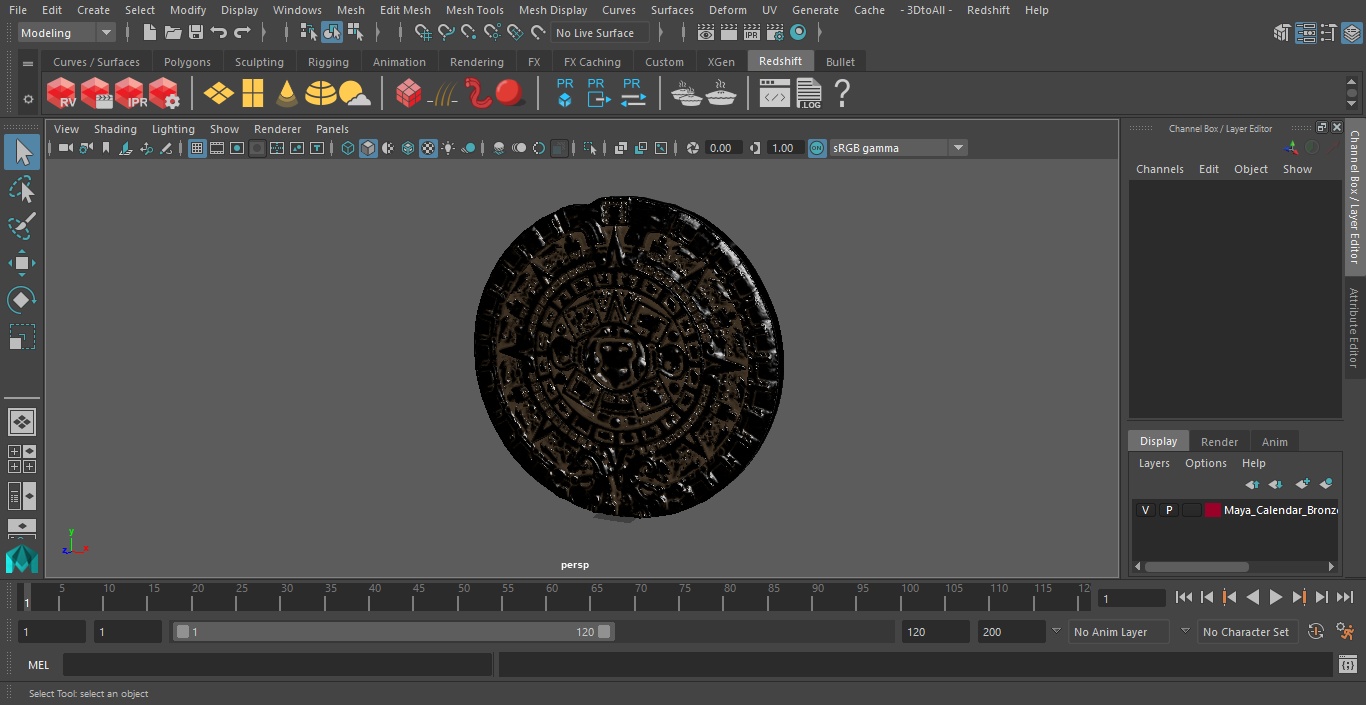Click the Redshift IPR render shelf icon
Image resolution: width=1366 pixels, height=705 pixels.
point(130,94)
